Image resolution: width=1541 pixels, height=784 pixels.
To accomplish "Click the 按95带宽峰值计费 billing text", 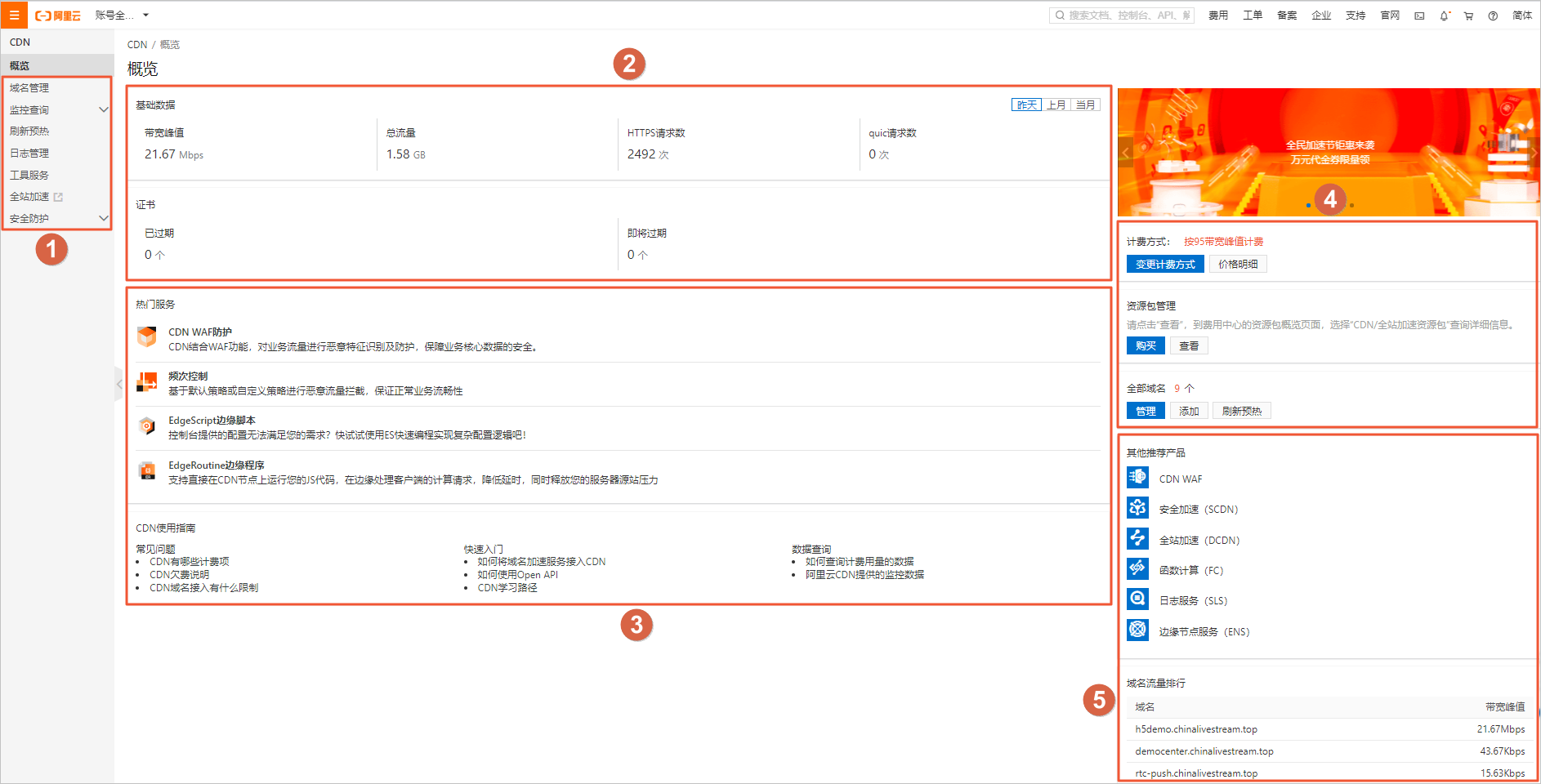I will (x=1223, y=242).
